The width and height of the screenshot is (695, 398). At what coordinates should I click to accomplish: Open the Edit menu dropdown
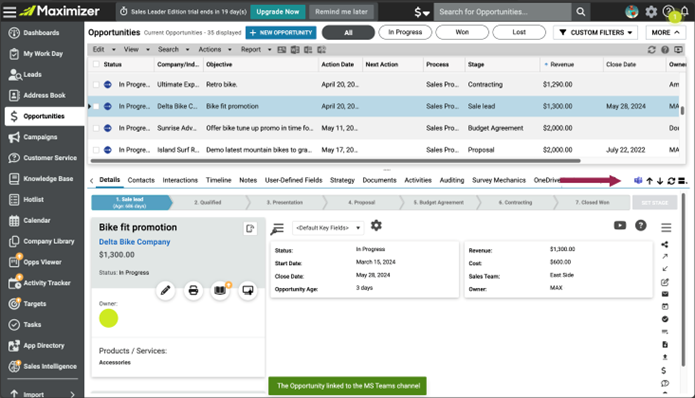(x=104, y=50)
